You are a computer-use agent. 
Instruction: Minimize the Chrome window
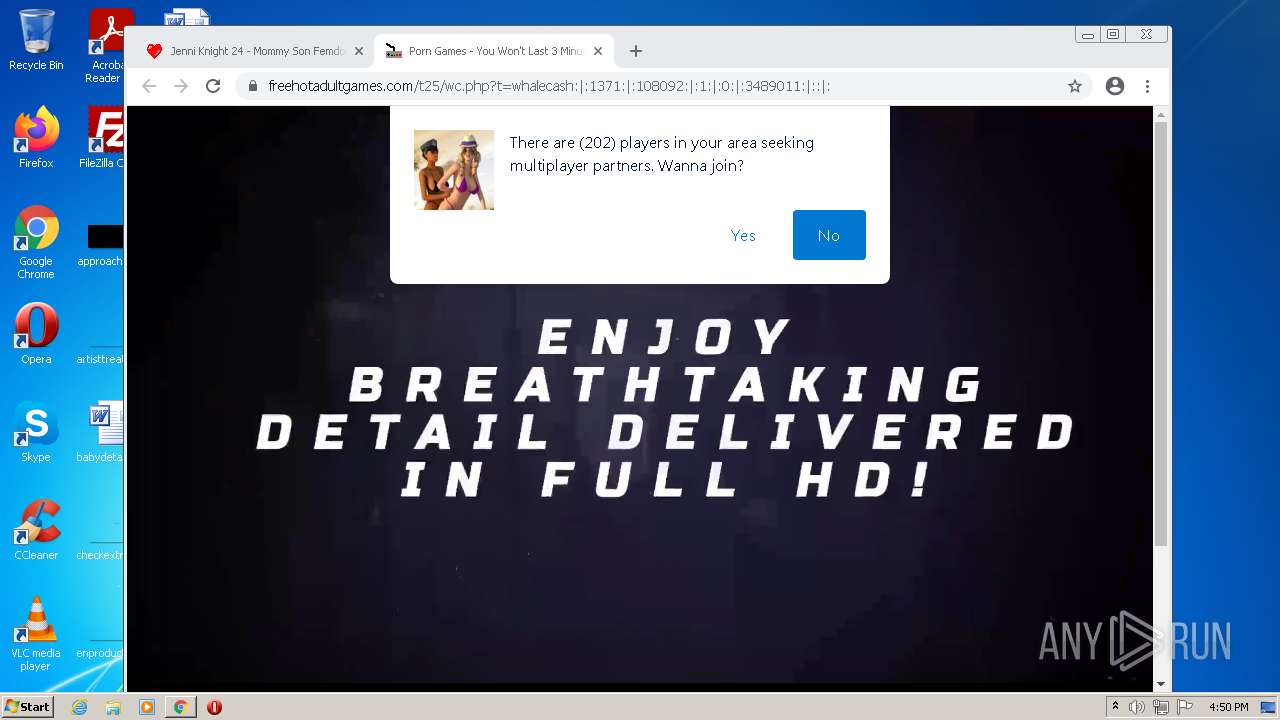(1088, 34)
